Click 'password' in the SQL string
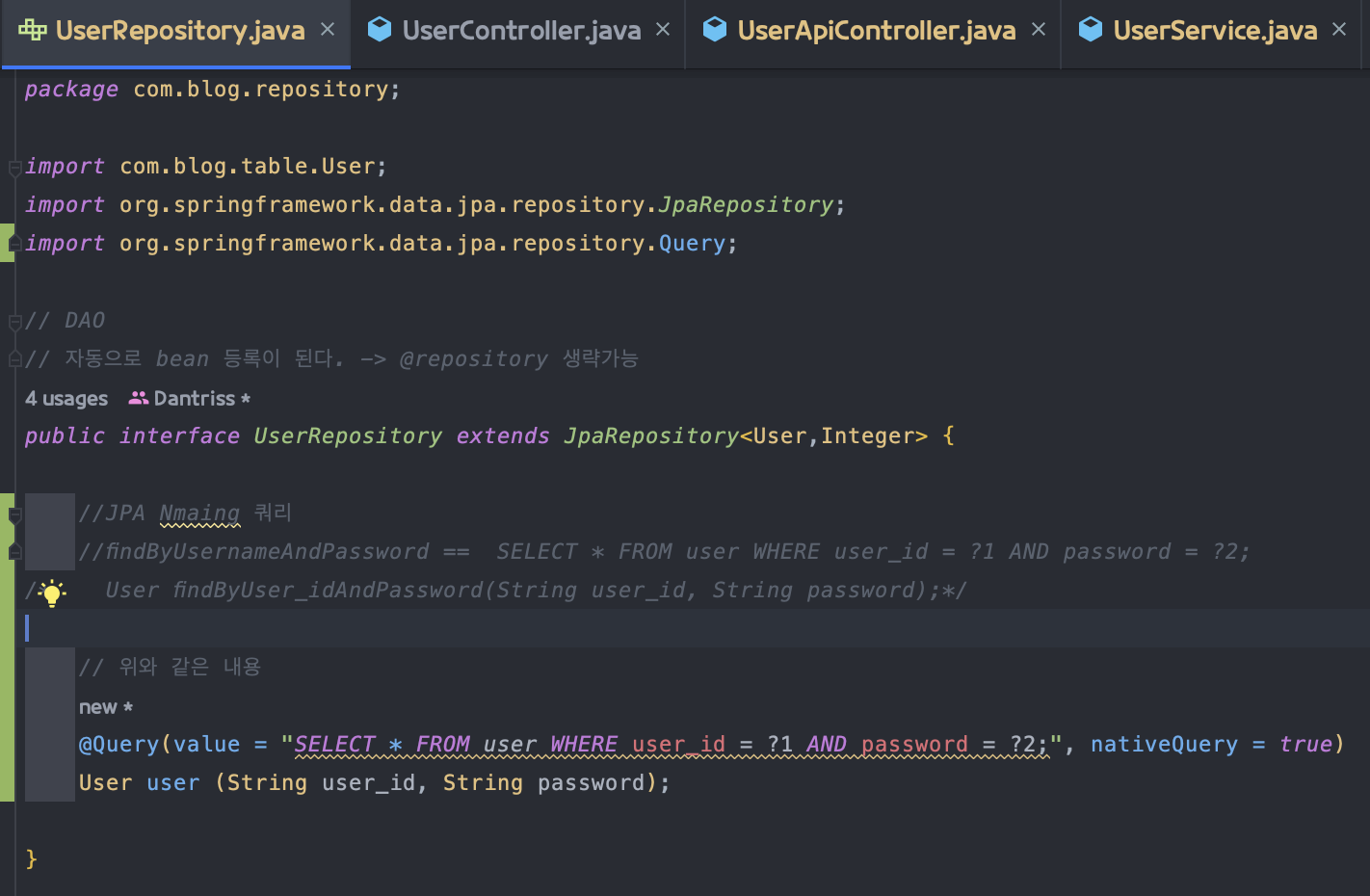The width and height of the screenshot is (1370, 896). (x=914, y=745)
